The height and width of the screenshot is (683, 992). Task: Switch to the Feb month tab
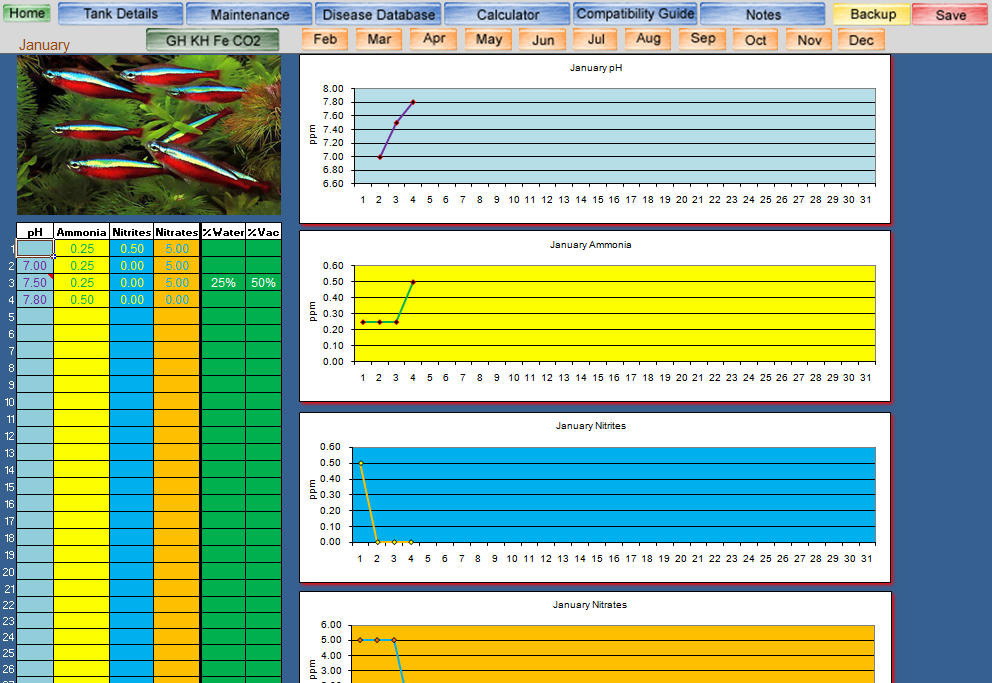[x=324, y=38]
